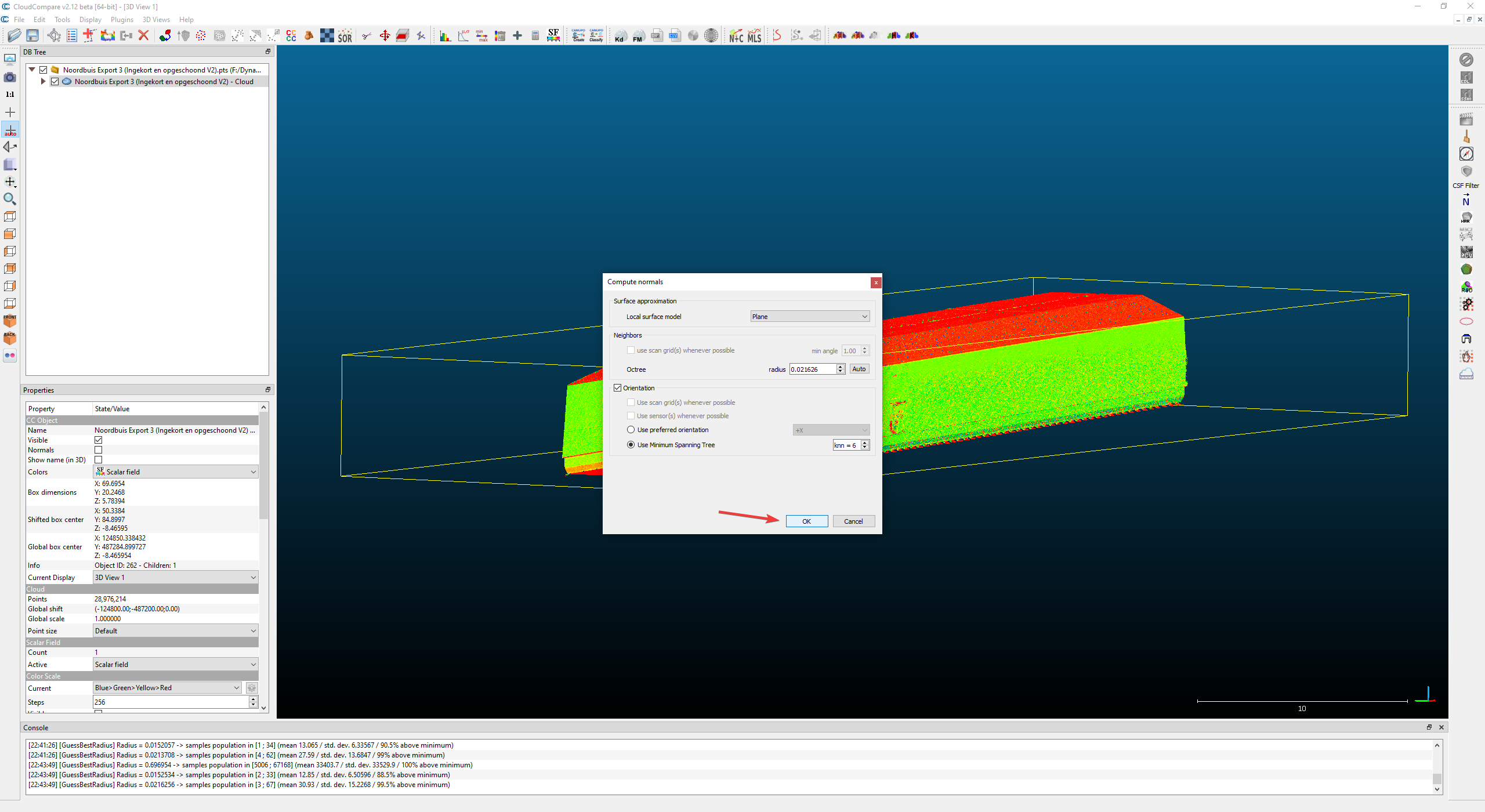Click OK in Compute normals dialog
Viewport: 1485px width, 812px height.
pos(806,521)
